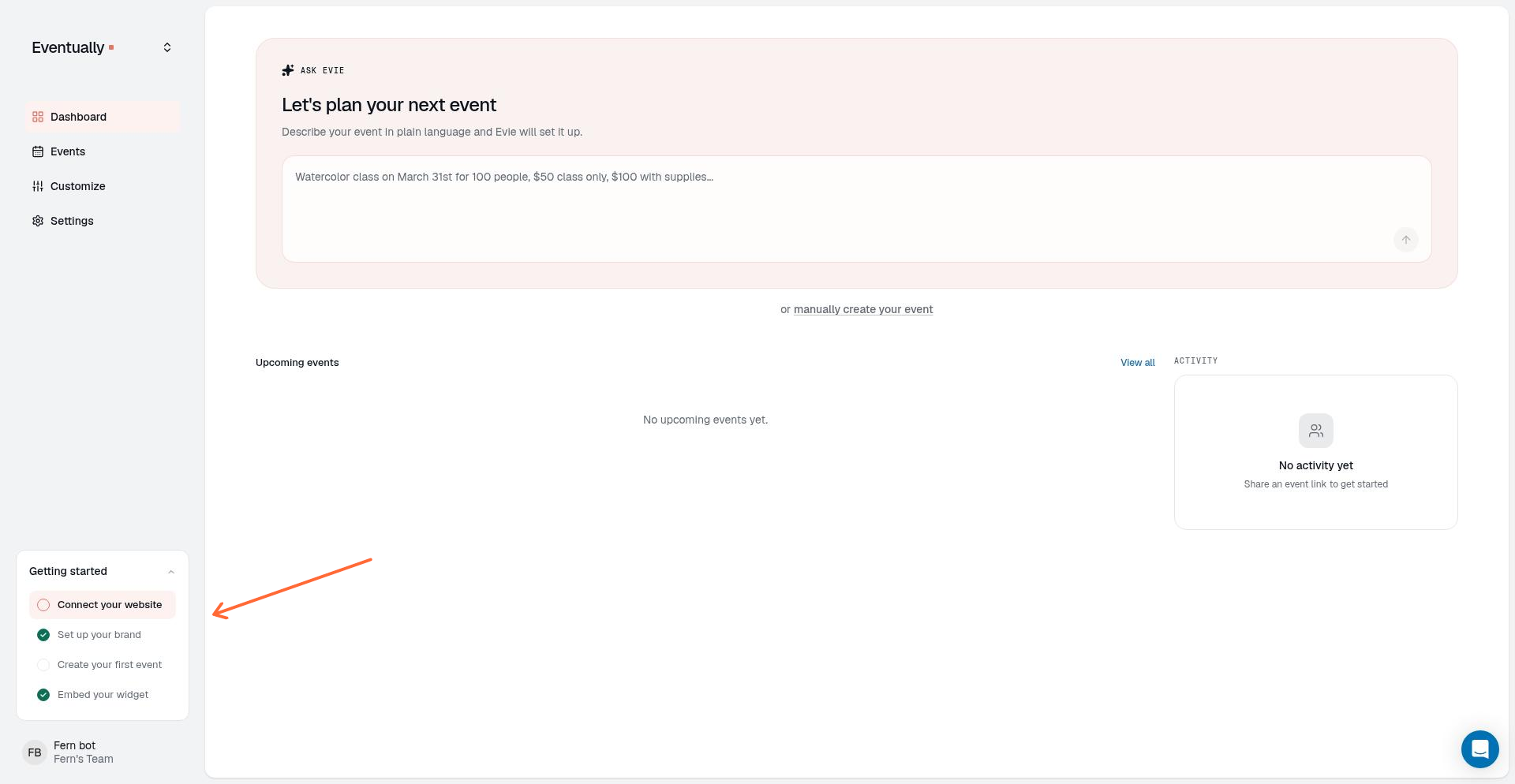Toggle the Create your first event circle
The height and width of the screenshot is (784, 1515).
[x=43, y=665]
